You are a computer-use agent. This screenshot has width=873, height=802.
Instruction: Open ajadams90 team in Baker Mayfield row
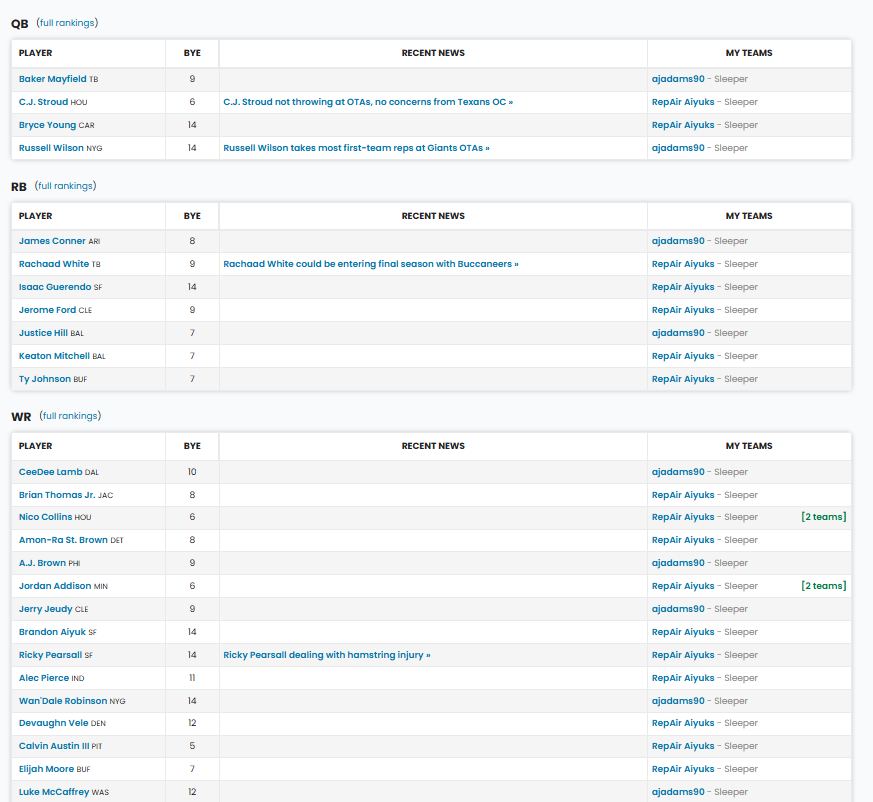[x=678, y=79]
